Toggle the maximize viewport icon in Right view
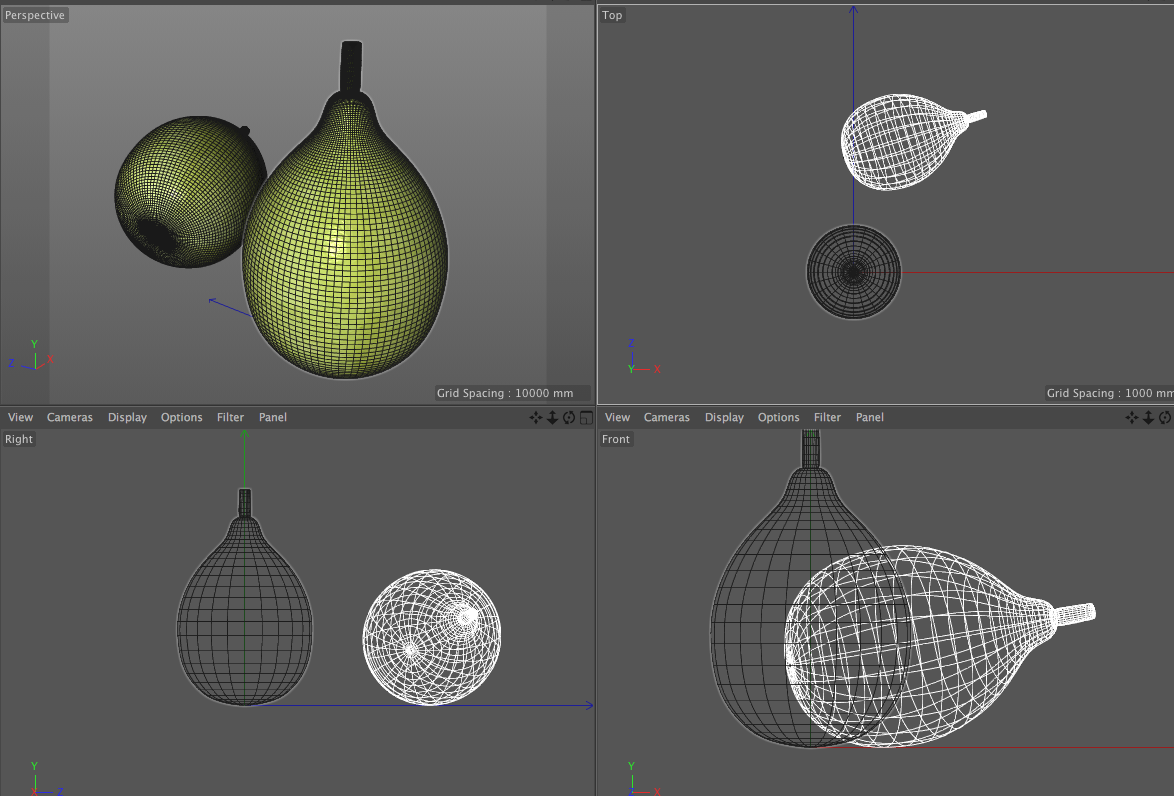This screenshot has width=1174, height=796. [x=586, y=418]
